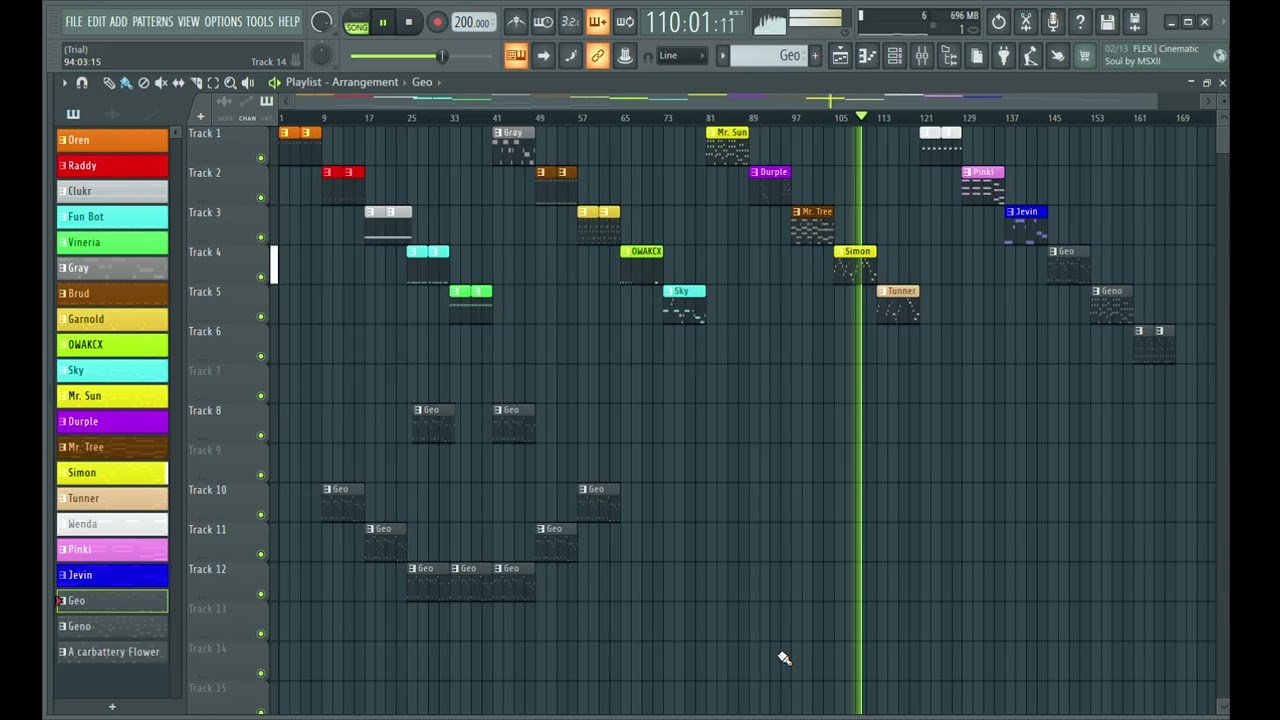This screenshot has width=1280, height=720.
Task: Adjust the main volume knob
Action: [322, 22]
